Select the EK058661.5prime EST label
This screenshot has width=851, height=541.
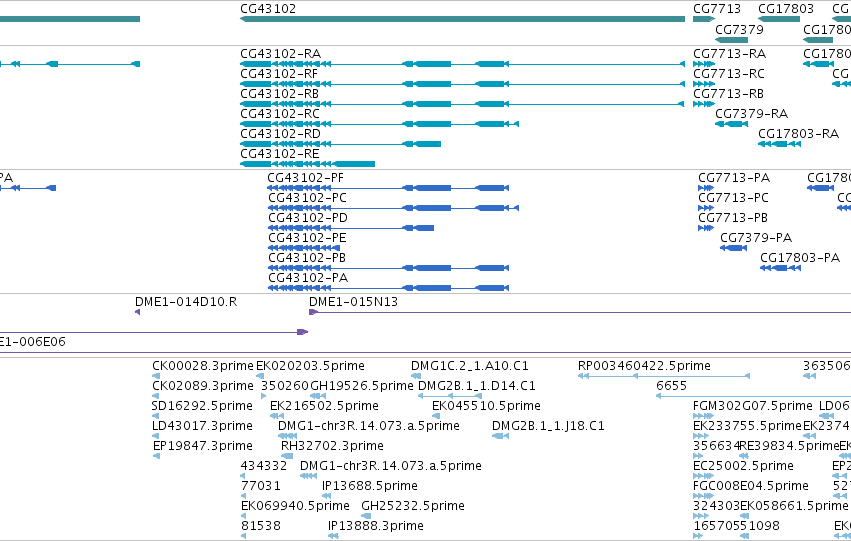point(794,507)
